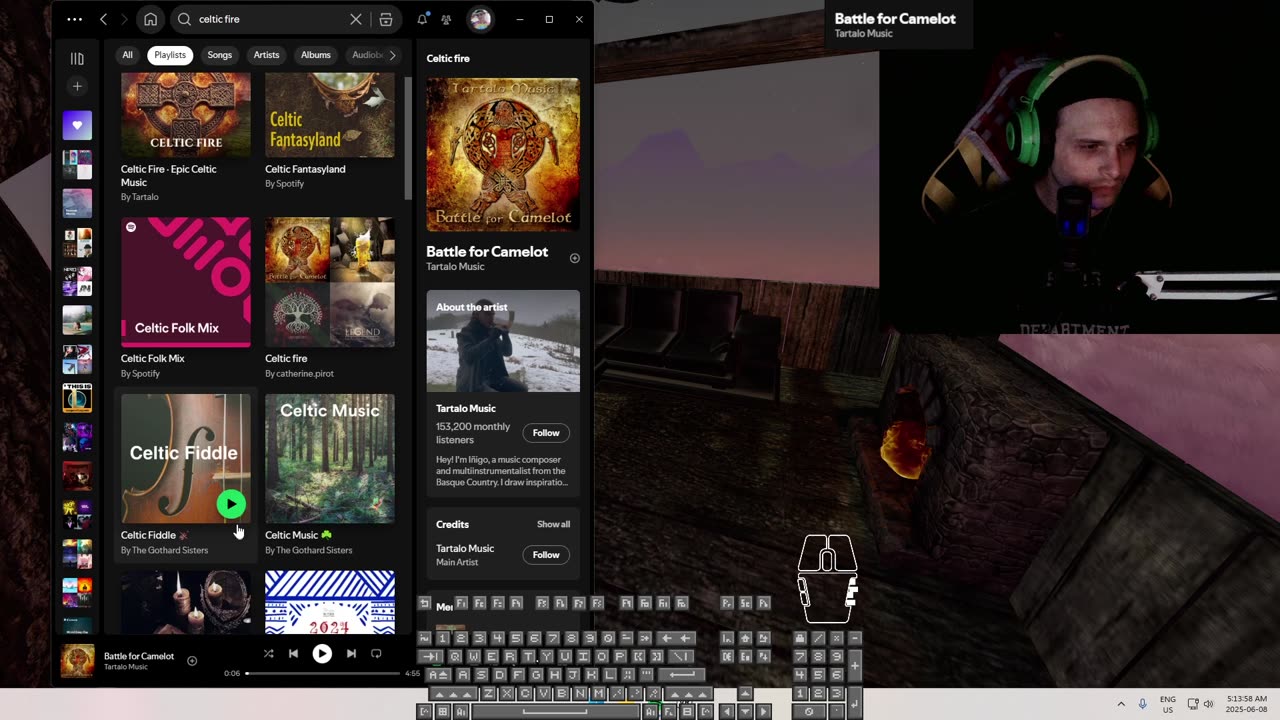Screen dimensions: 1280x720
Task: Open the Spotify Home page
Action: 150,19
